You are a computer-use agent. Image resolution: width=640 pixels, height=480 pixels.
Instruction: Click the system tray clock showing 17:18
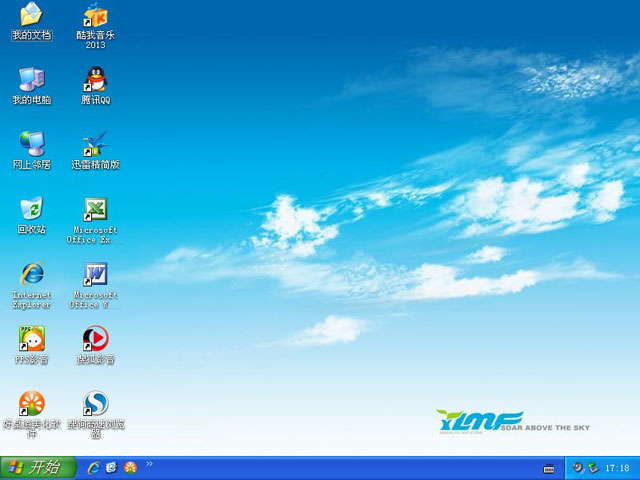coord(617,468)
